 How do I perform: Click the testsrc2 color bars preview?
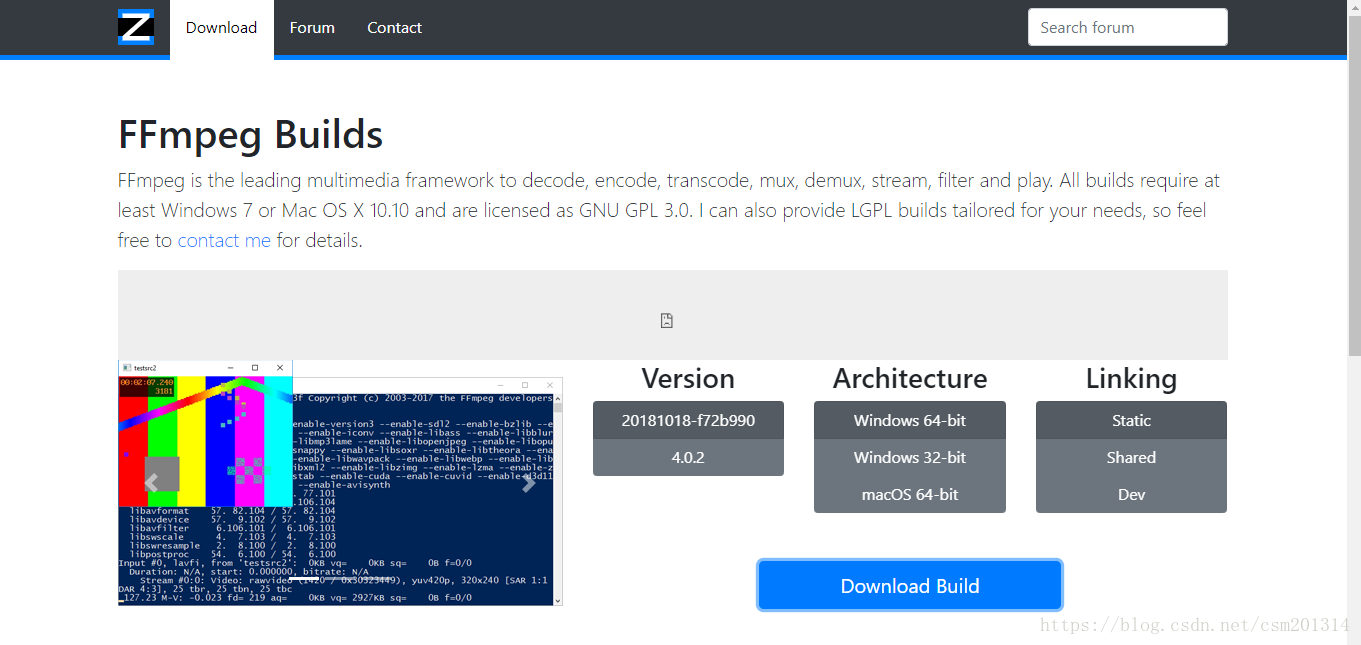click(205, 440)
